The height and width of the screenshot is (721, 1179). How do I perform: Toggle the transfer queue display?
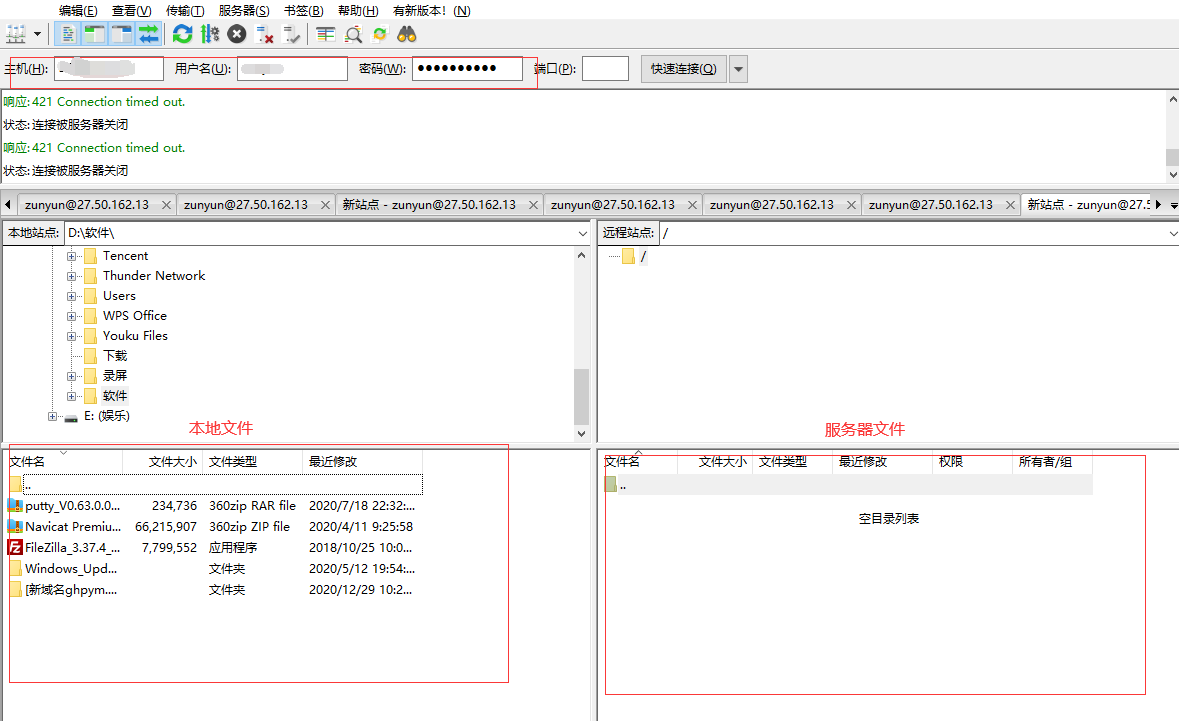click(x=149, y=34)
